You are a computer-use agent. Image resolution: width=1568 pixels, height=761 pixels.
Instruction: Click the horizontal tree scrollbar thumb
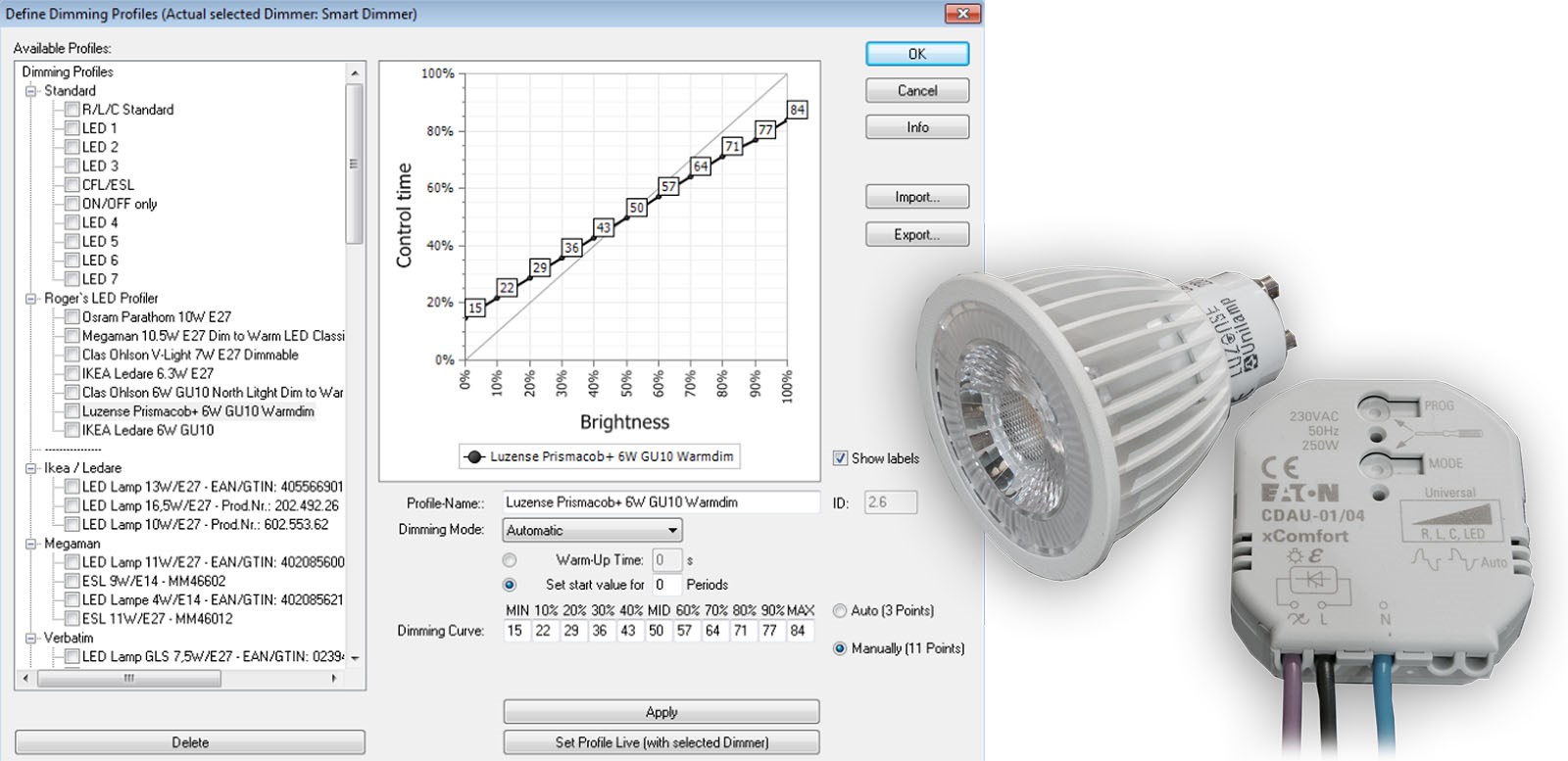point(128,678)
